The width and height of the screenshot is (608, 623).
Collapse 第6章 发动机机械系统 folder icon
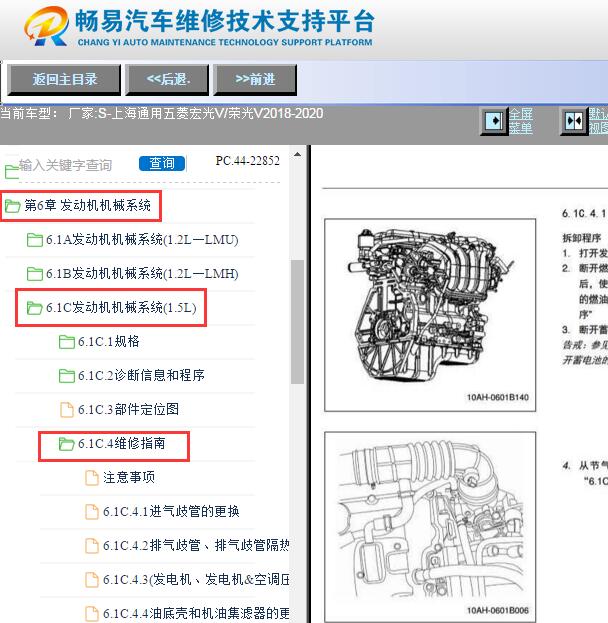click(x=13, y=206)
